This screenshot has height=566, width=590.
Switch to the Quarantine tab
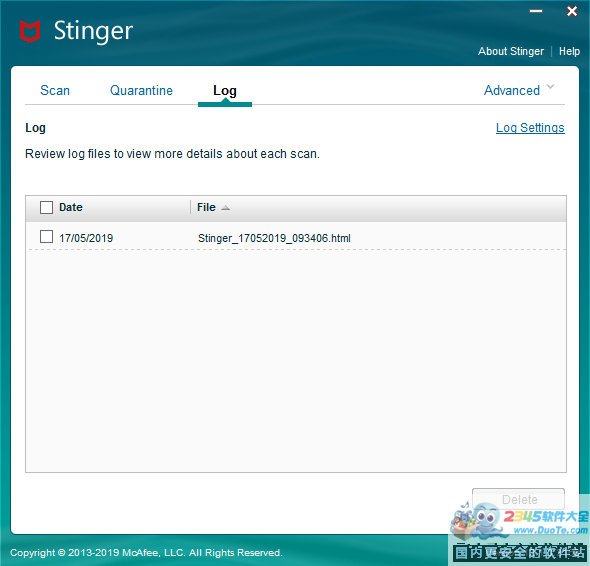coord(141,90)
